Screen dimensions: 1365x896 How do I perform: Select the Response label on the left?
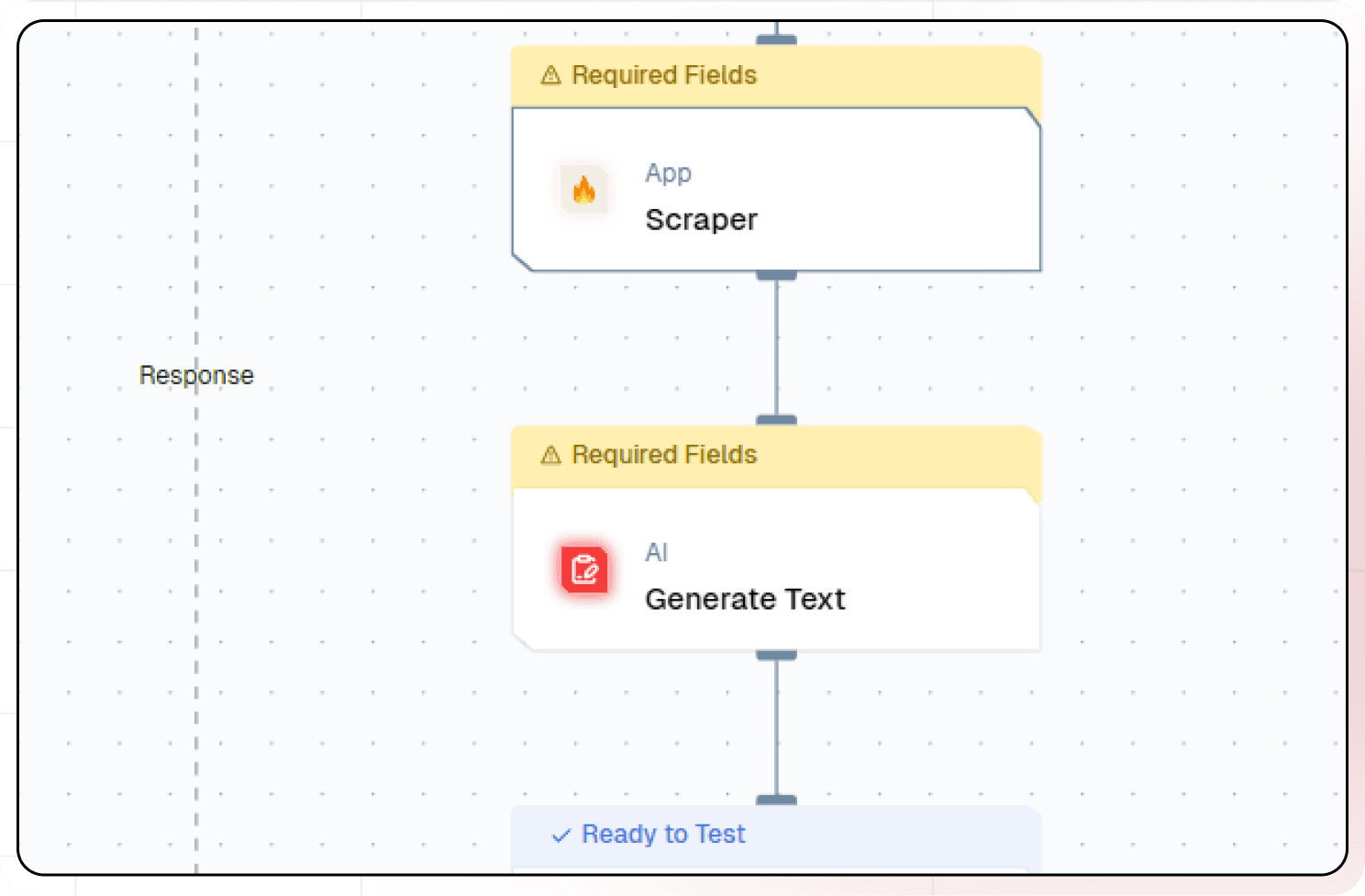(195, 374)
